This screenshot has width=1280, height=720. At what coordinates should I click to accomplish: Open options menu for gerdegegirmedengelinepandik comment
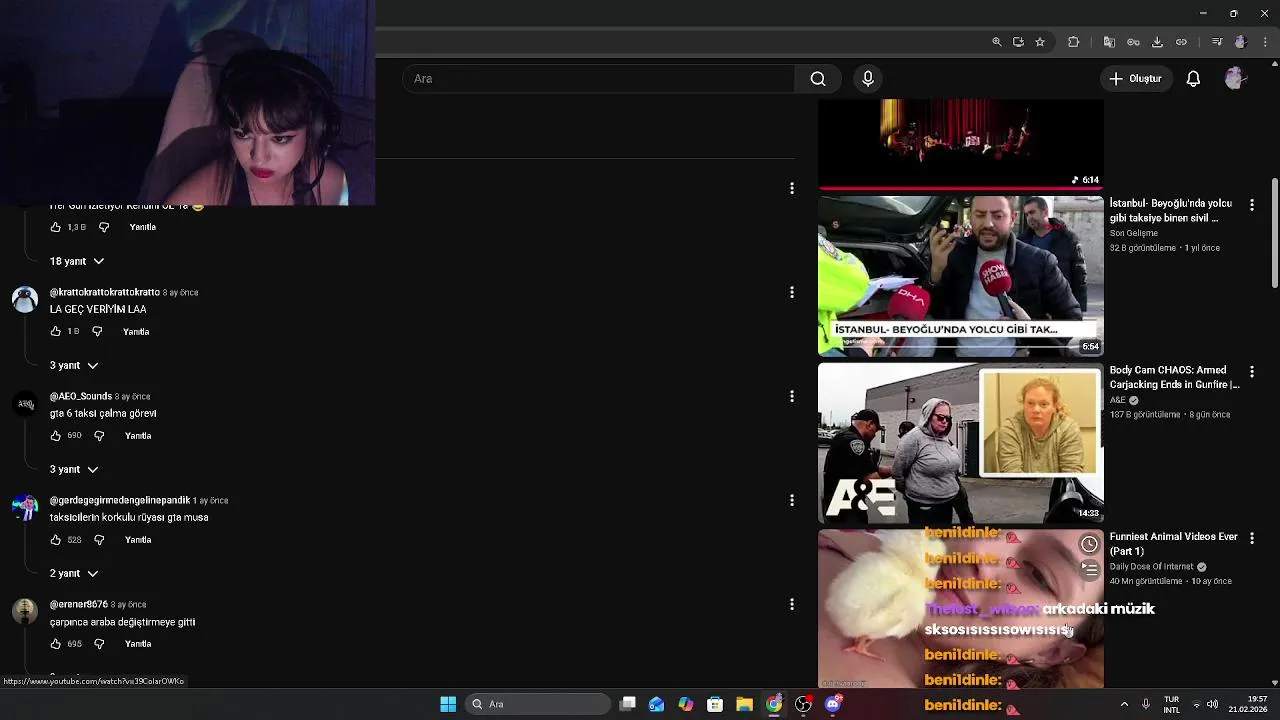point(792,500)
